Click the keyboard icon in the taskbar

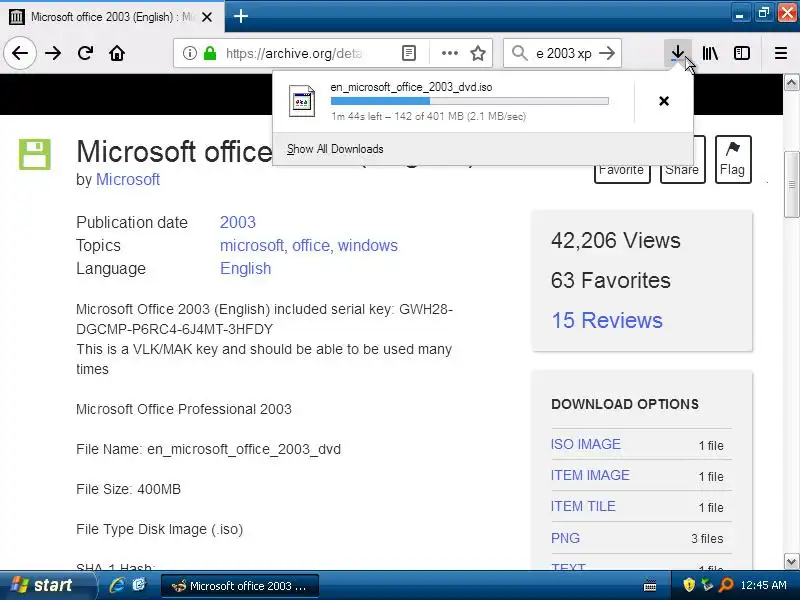coord(650,586)
